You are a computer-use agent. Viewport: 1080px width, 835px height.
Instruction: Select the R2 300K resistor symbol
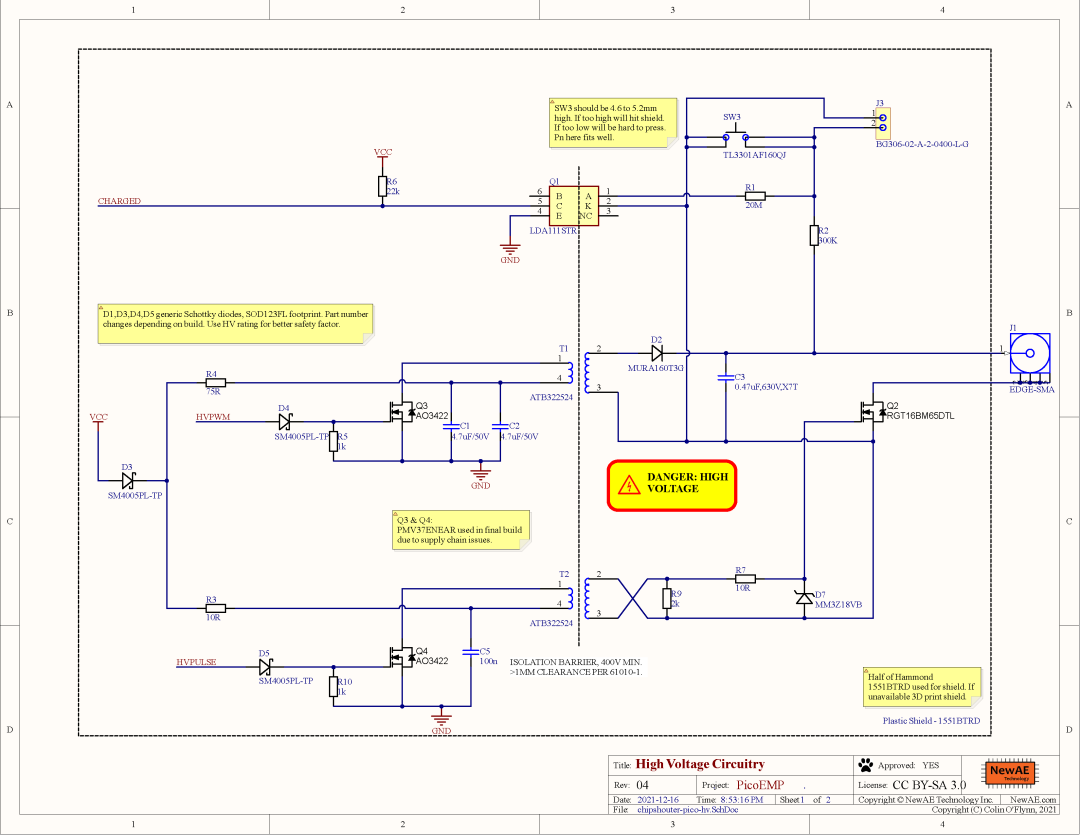click(x=814, y=235)
